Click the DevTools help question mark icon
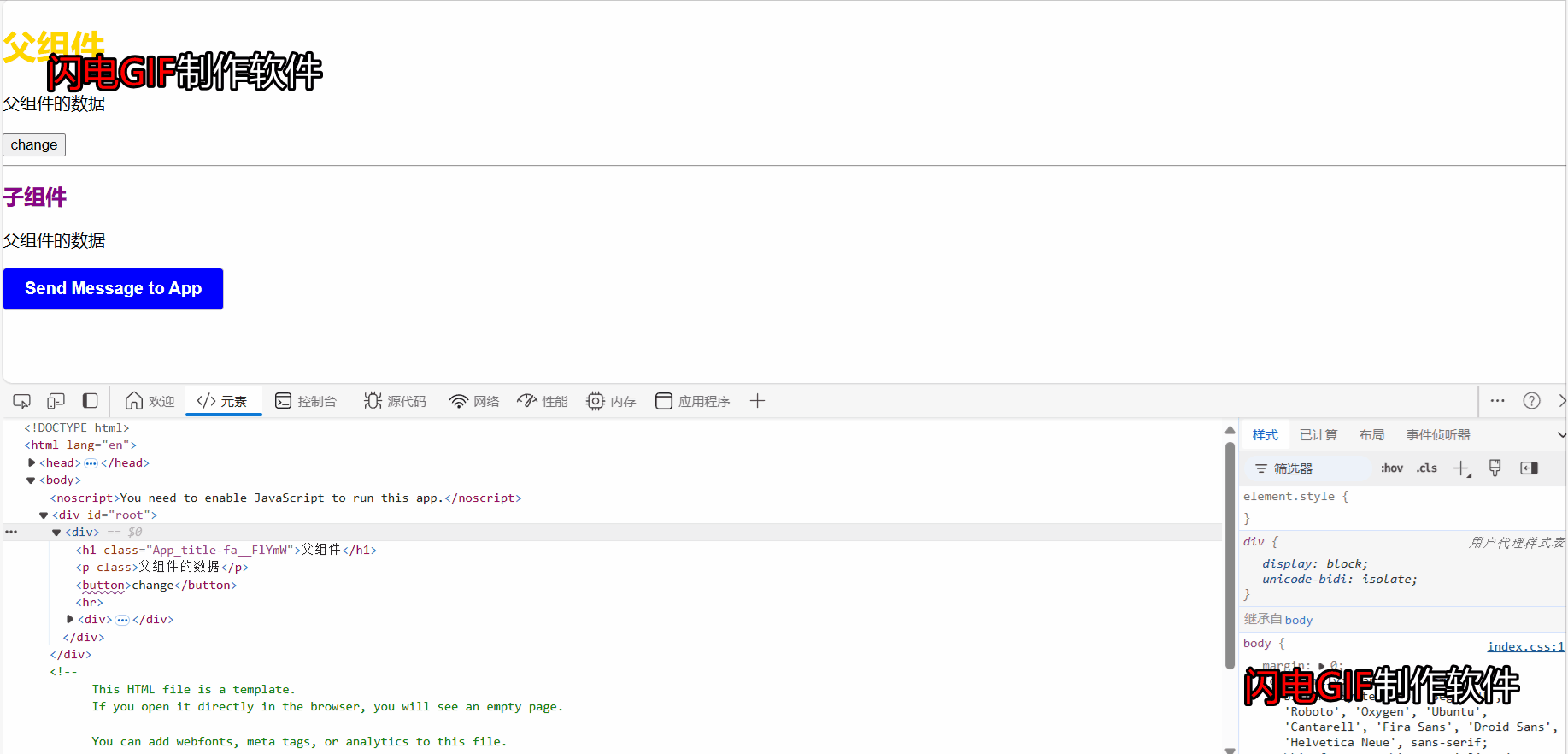The width and height of the screenshot is (1568, 754). 1531,401
